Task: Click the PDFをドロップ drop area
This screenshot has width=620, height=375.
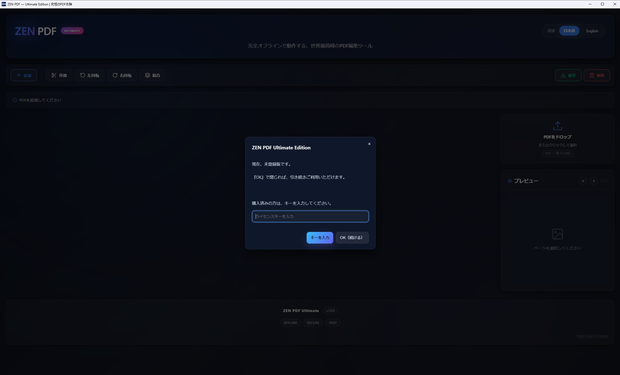Action: point(557,139)
